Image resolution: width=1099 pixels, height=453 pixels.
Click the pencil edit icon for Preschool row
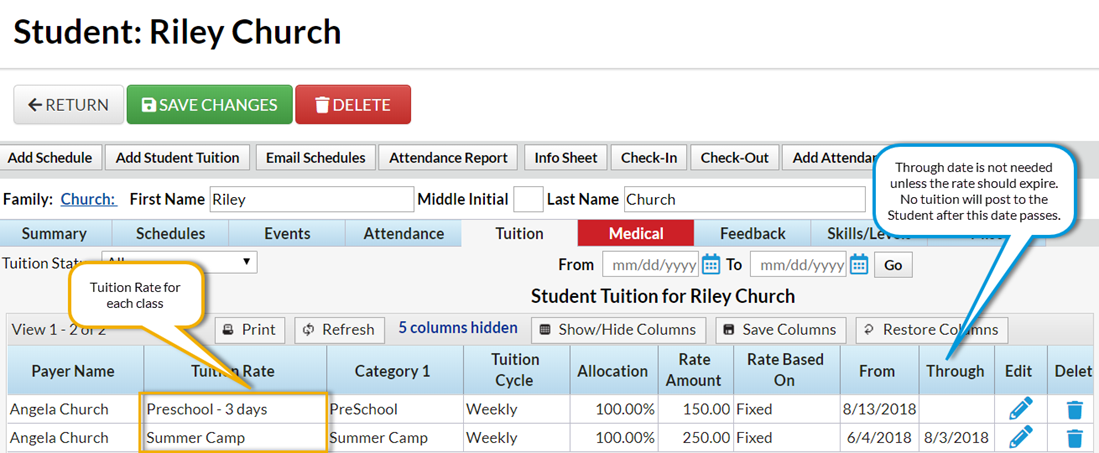1020,409
